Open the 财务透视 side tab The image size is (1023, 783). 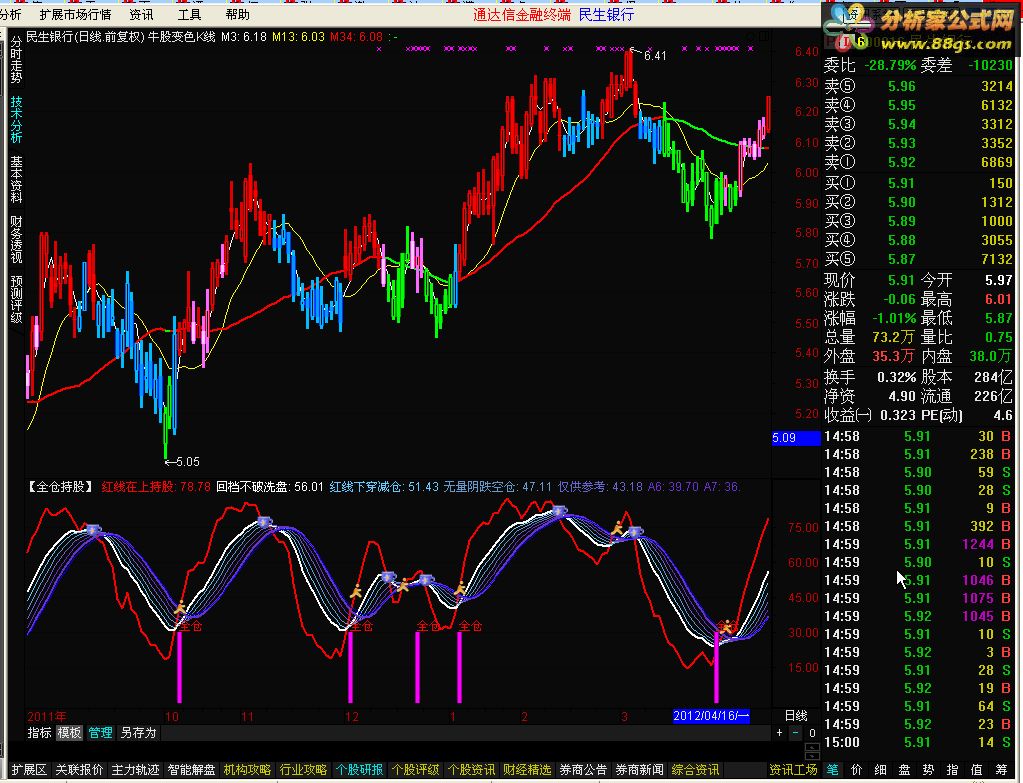(x=16, y=239)
